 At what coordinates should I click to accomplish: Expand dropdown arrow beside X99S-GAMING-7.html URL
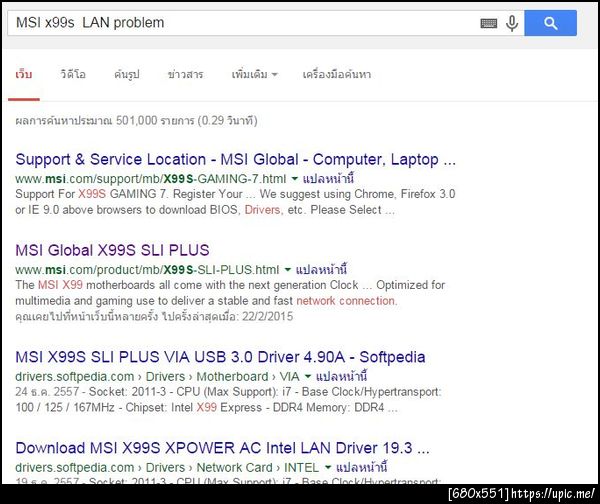click(x=294, y=179)
